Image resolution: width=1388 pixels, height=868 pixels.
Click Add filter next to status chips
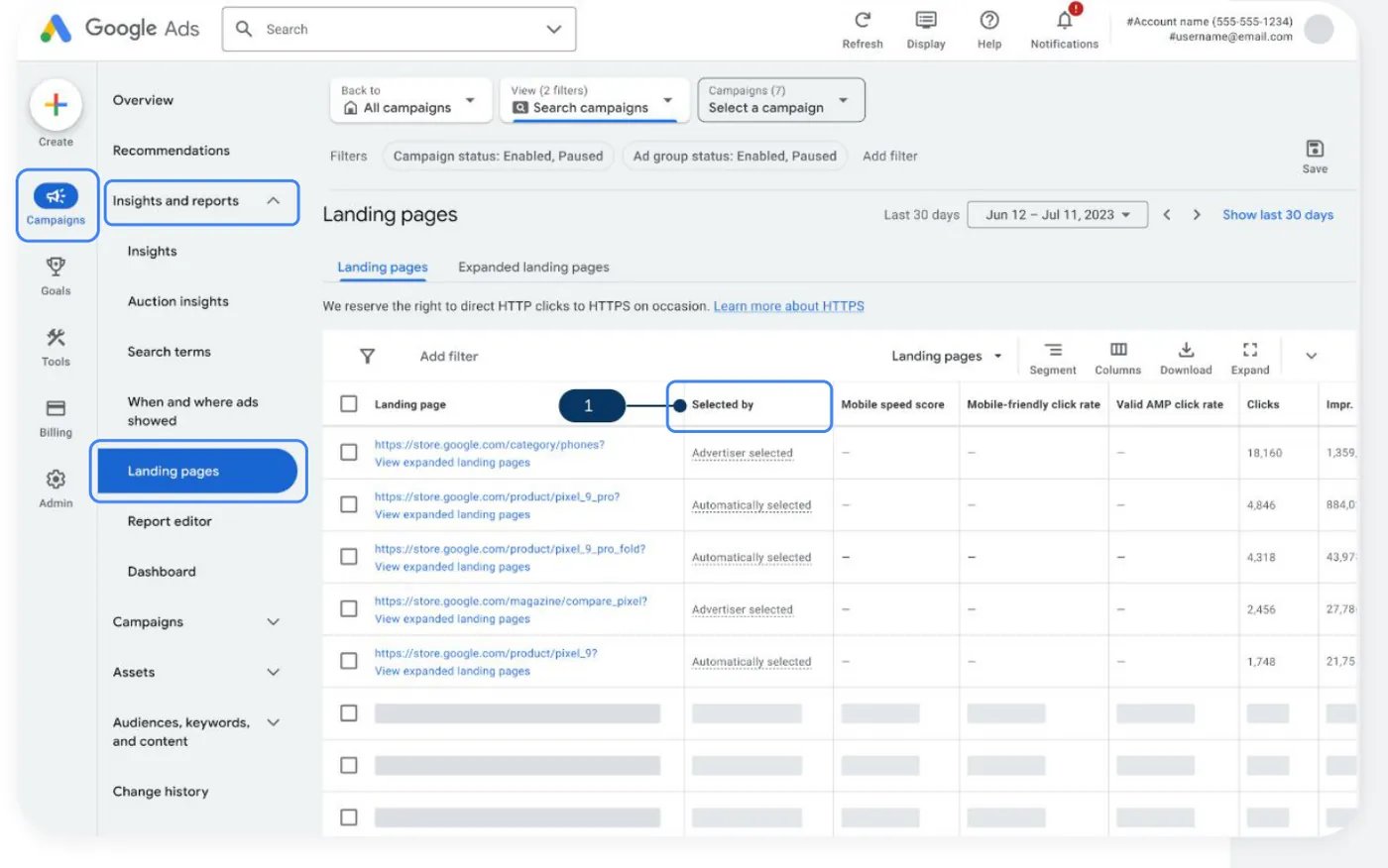890,157
